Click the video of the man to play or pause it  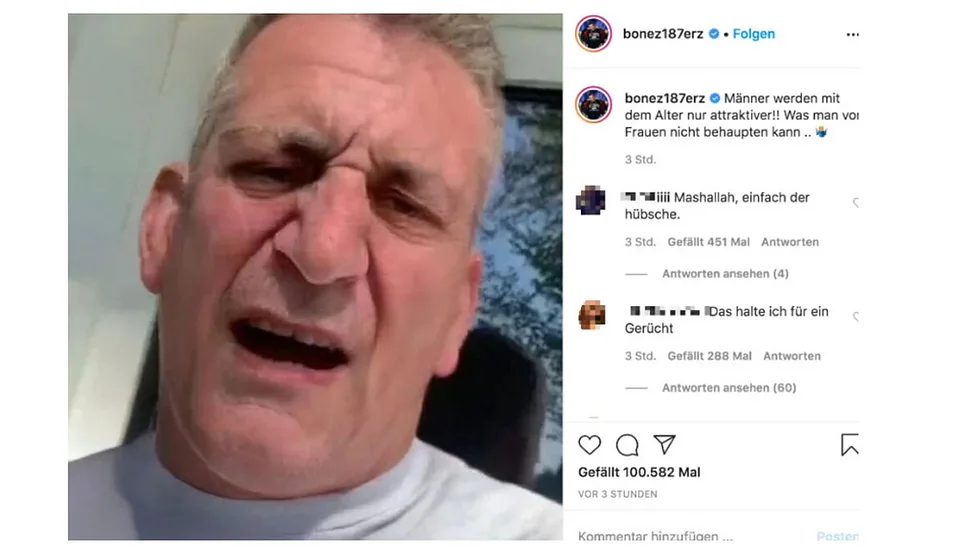coord(315,277)
